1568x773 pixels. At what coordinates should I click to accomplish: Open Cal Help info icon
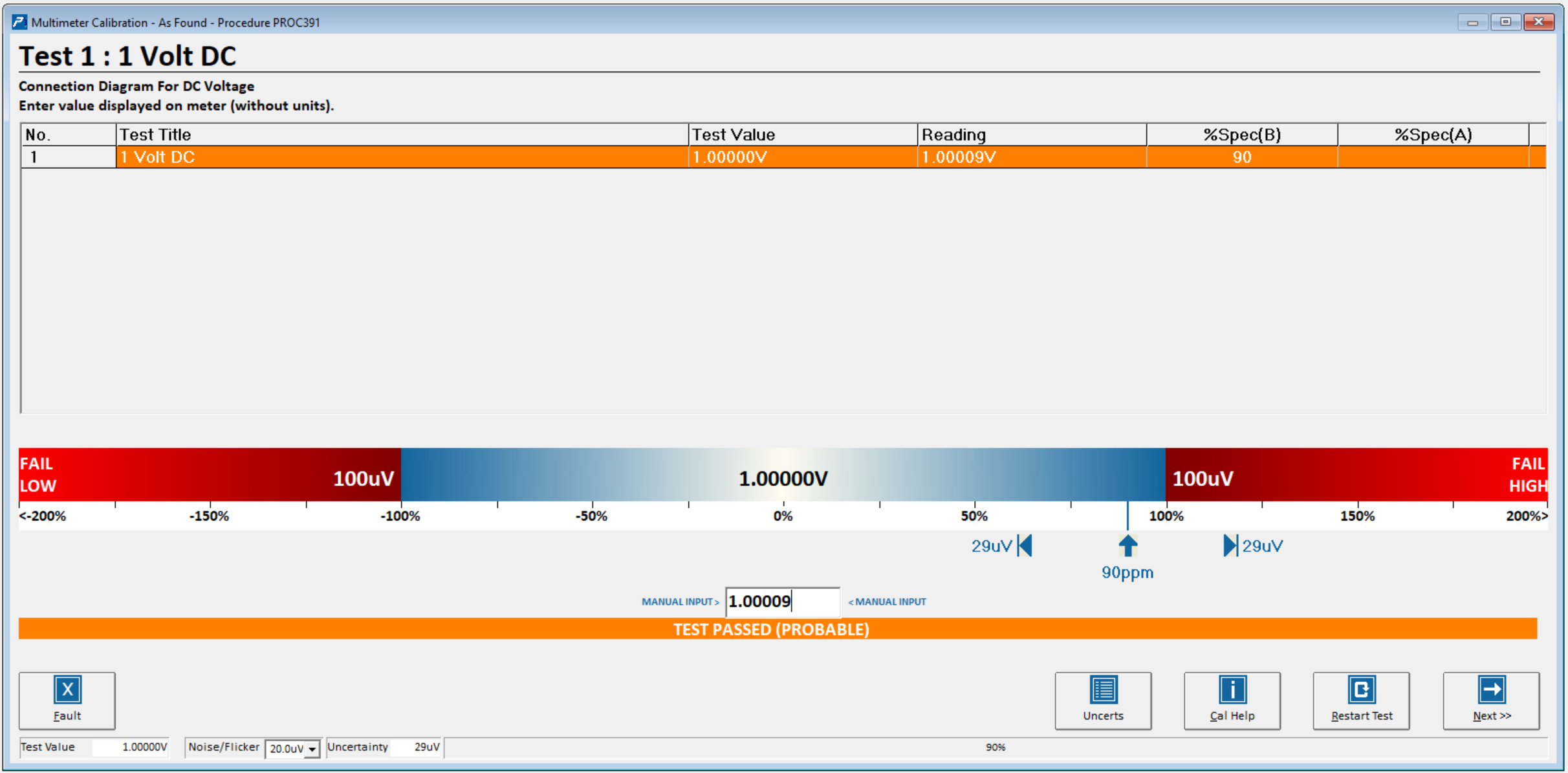(x=1232, y=690)
